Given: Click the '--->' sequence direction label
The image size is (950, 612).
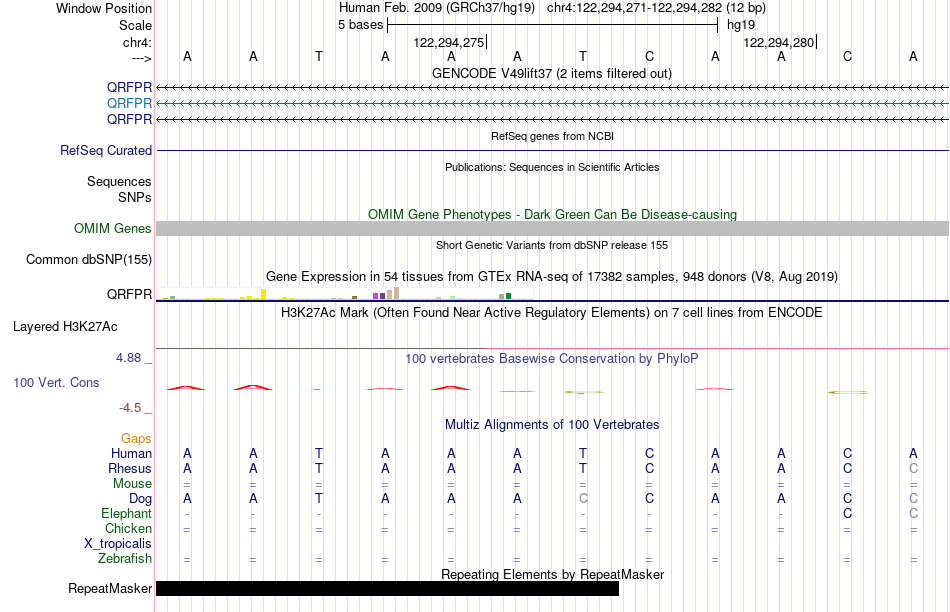Looking at the screenshot, I should [x=142, y=58].
